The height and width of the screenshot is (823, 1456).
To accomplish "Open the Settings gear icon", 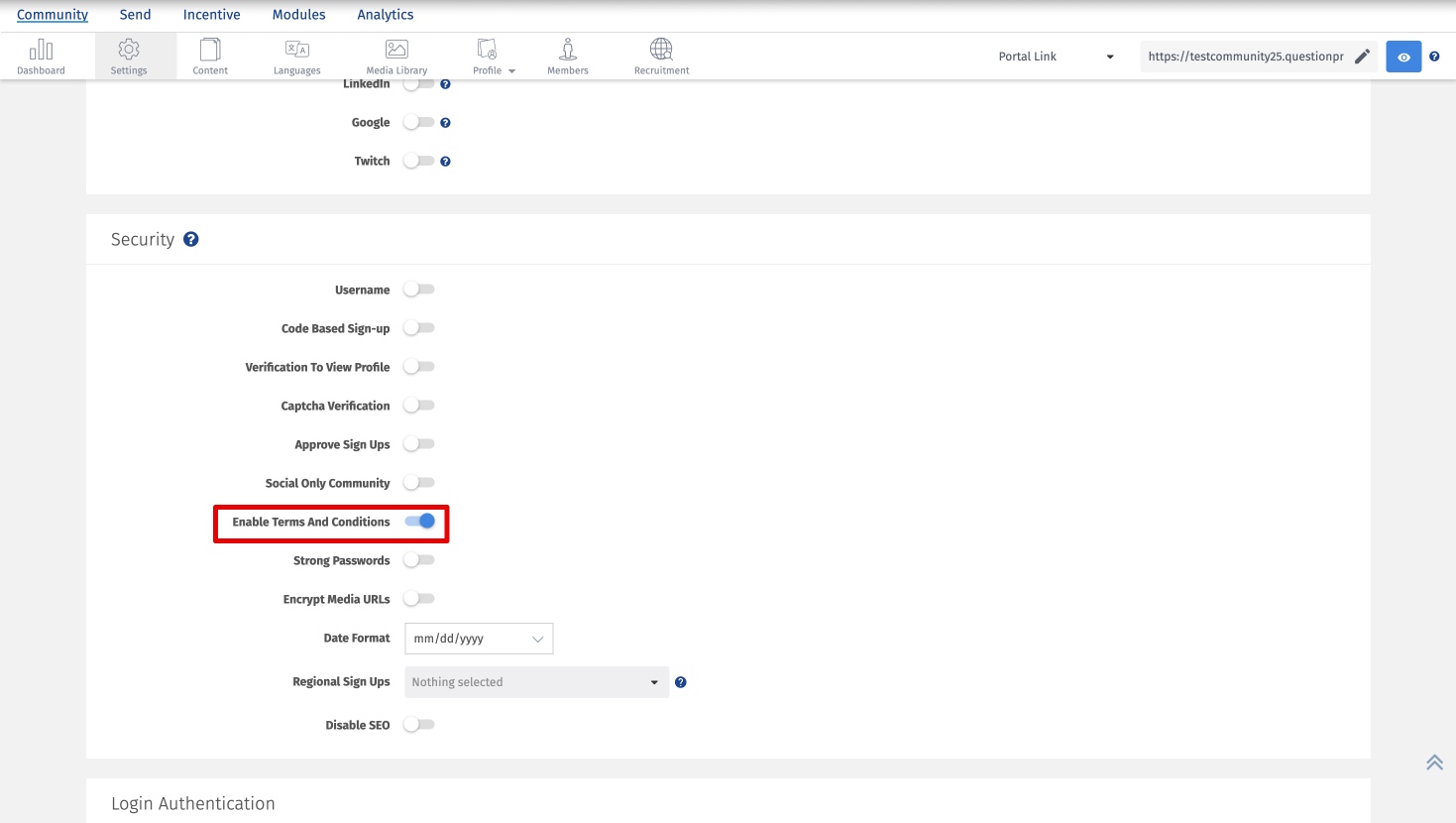I will pyautogui.click(x=129, y=50).
